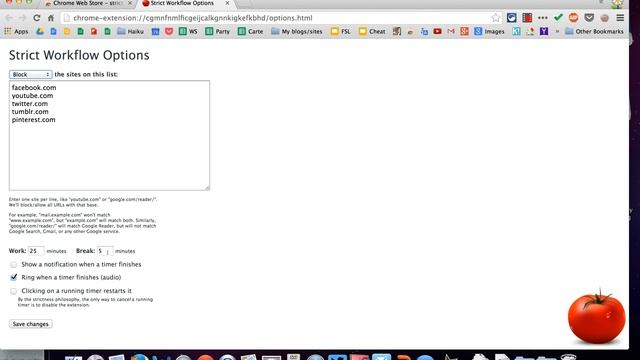Click the red film-strip extension icon
The height and width of the screenshot is (360, 640).
527,18
